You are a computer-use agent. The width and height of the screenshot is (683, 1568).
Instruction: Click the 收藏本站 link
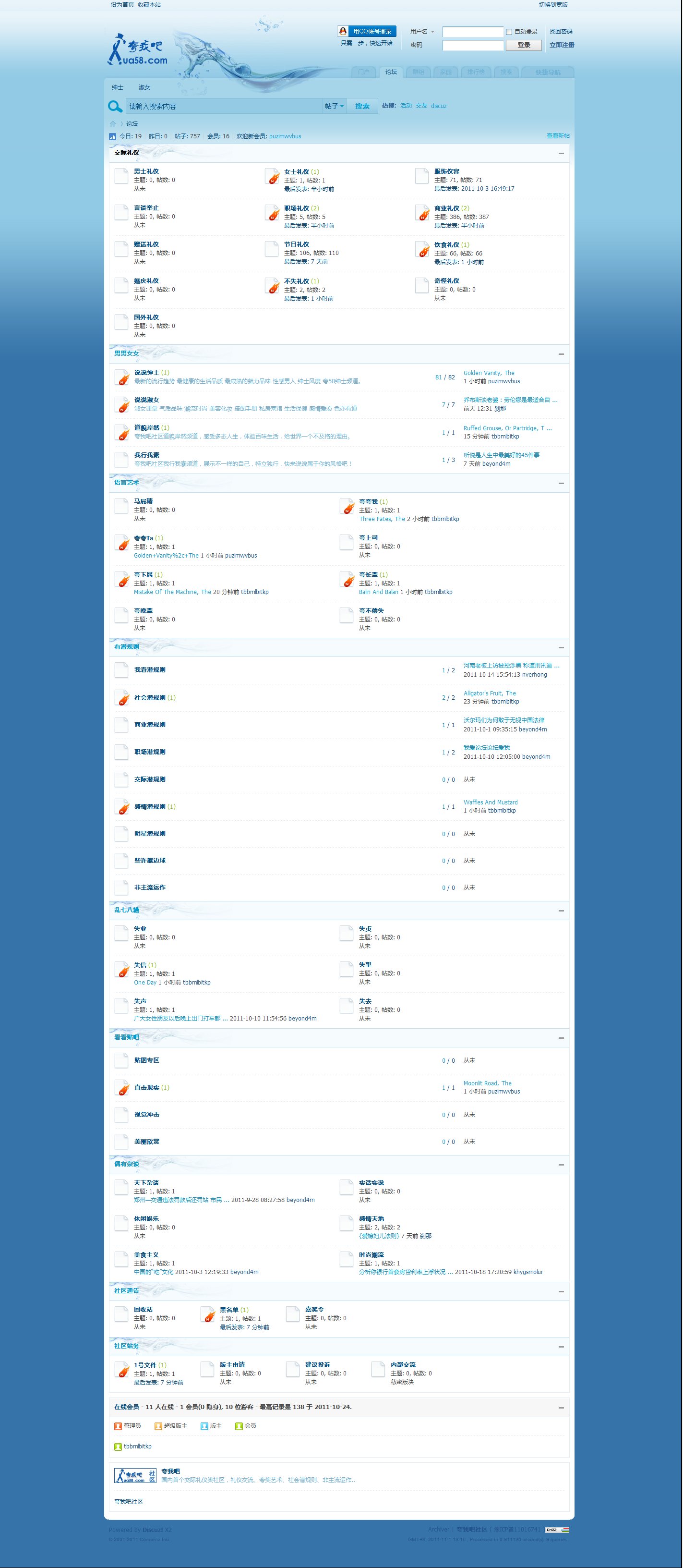pos(149,5)
